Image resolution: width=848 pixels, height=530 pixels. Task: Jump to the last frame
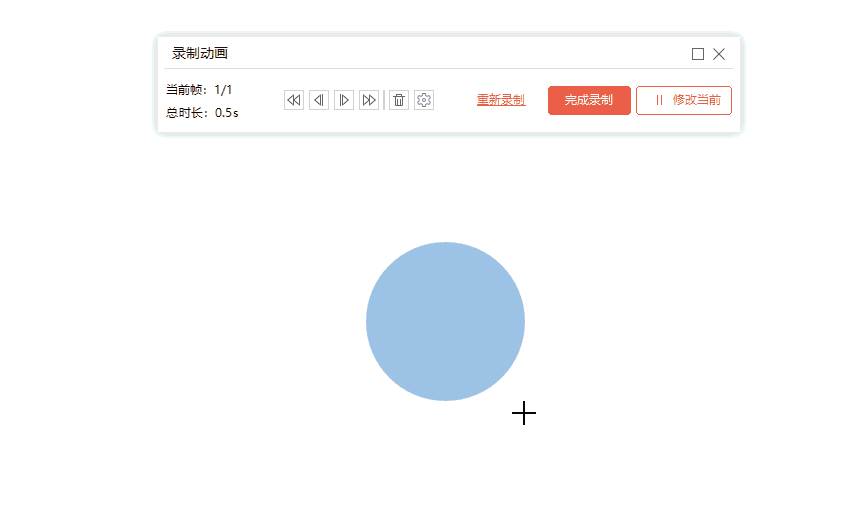click(x=369, y=100)
